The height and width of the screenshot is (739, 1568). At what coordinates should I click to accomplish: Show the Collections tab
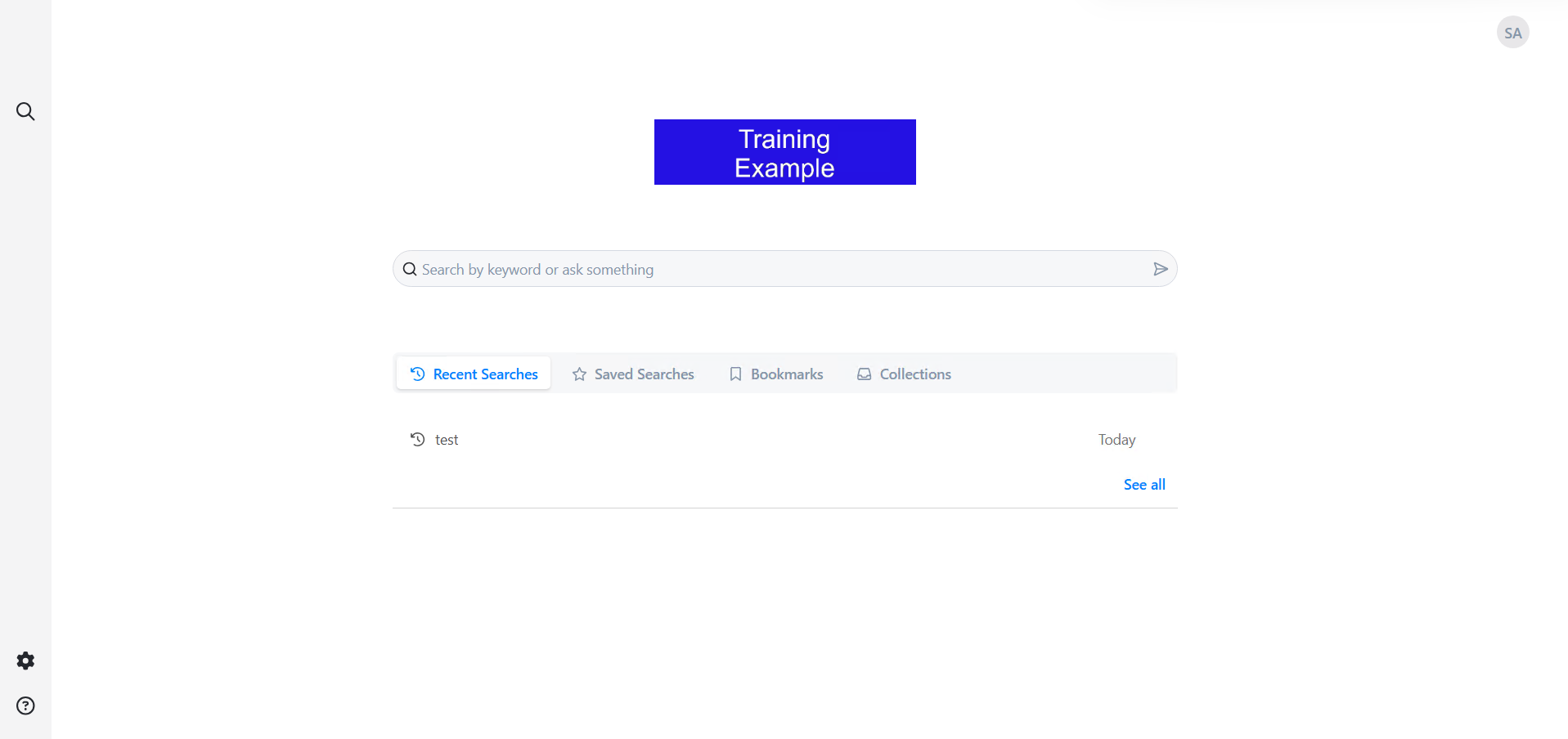(x=904, y=374)
